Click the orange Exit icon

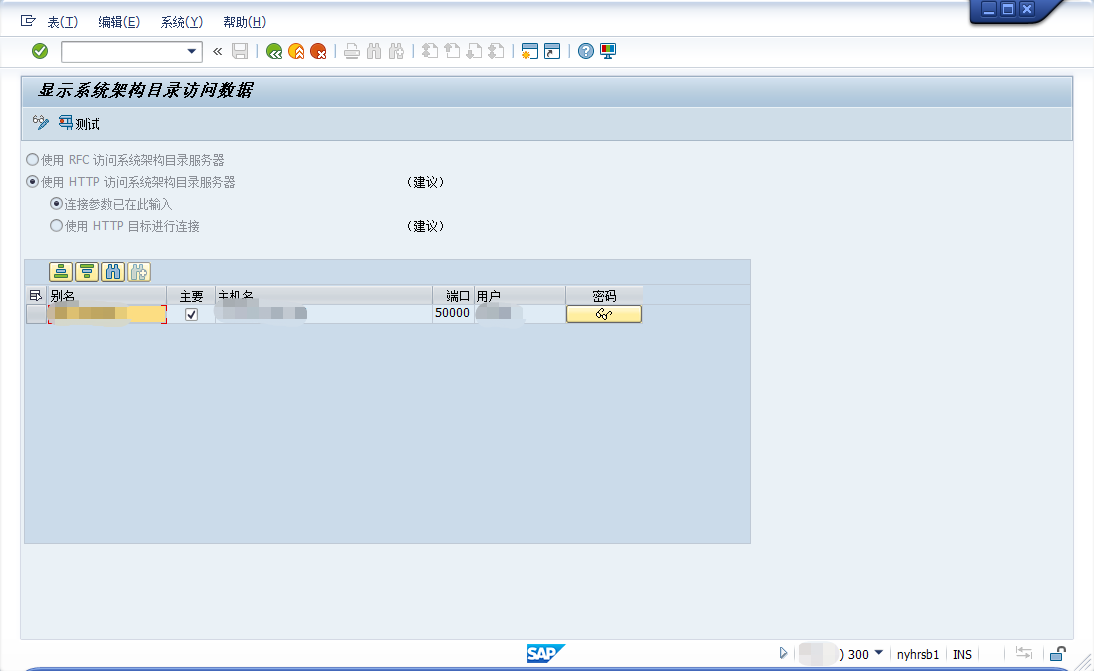click(296, 51)
